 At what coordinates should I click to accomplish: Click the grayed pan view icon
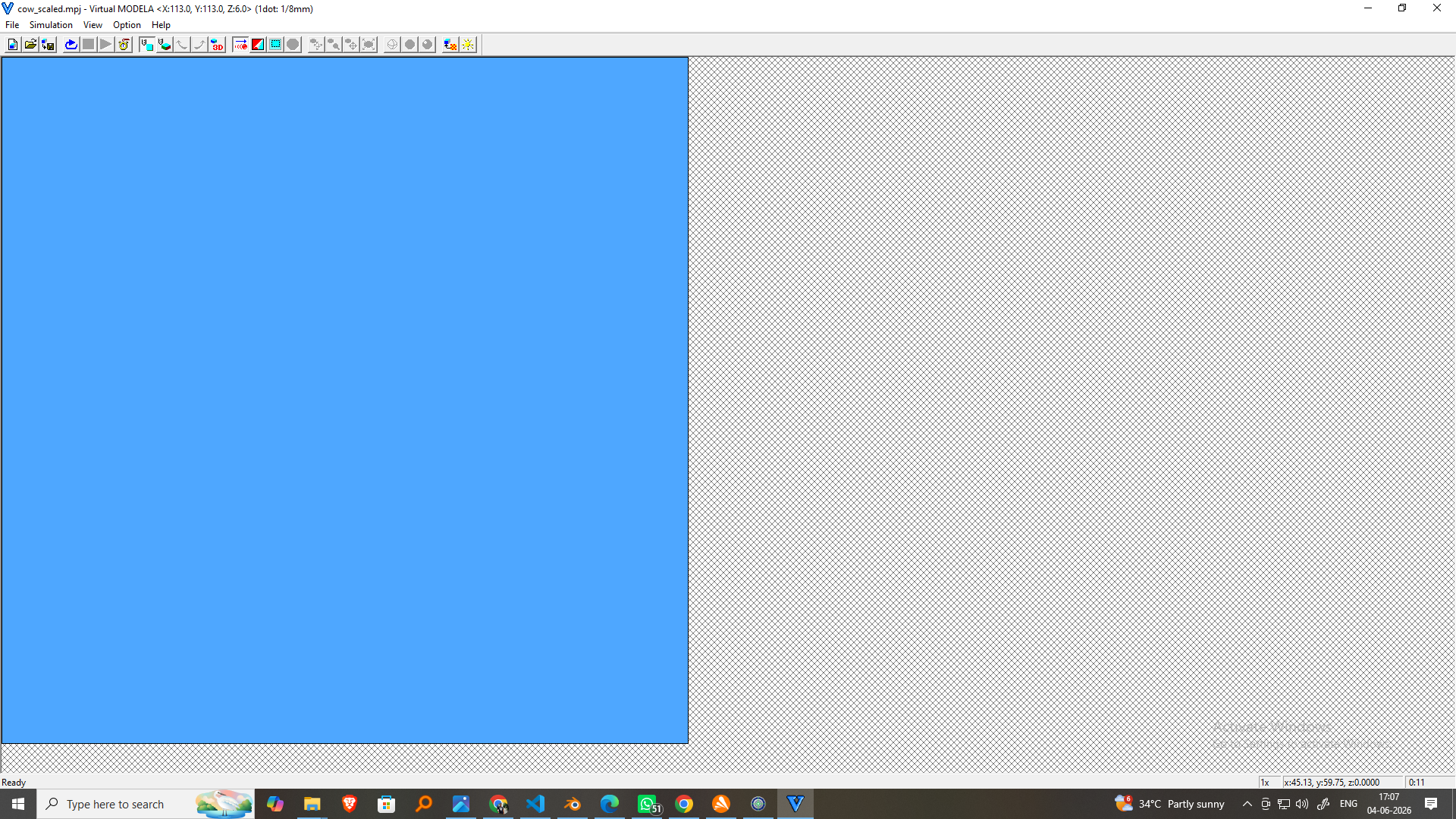pyautogui.click(x=351, y=45)
